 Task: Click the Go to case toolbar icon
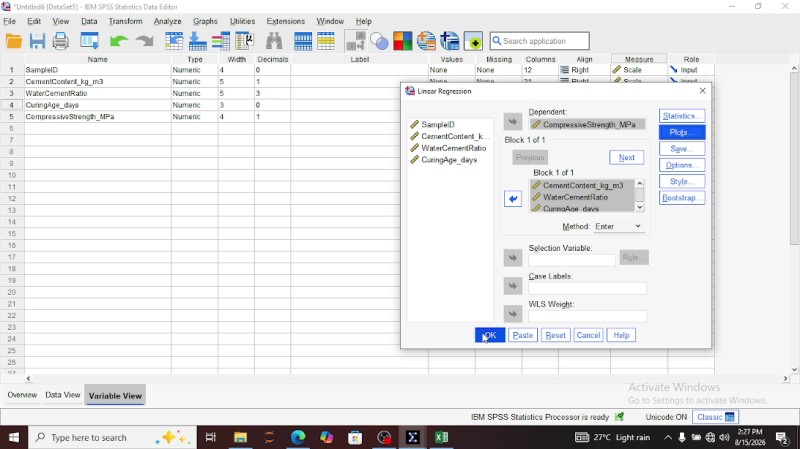click(x=174, y=41)
